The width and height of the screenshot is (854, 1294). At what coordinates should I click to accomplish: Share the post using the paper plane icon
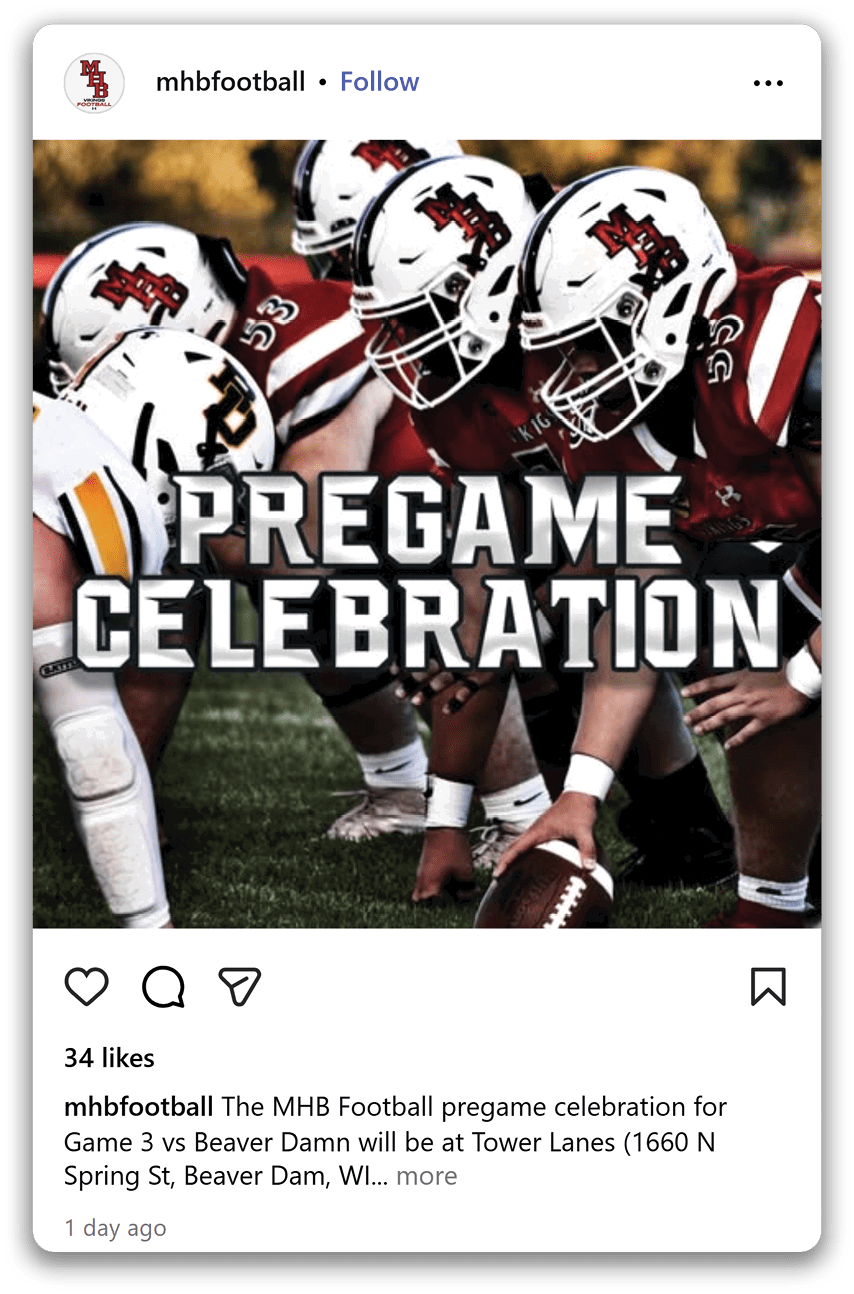click(240, 987)
